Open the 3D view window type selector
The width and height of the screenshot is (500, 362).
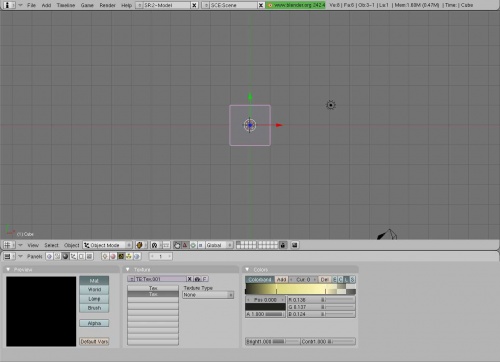(9, 245)
